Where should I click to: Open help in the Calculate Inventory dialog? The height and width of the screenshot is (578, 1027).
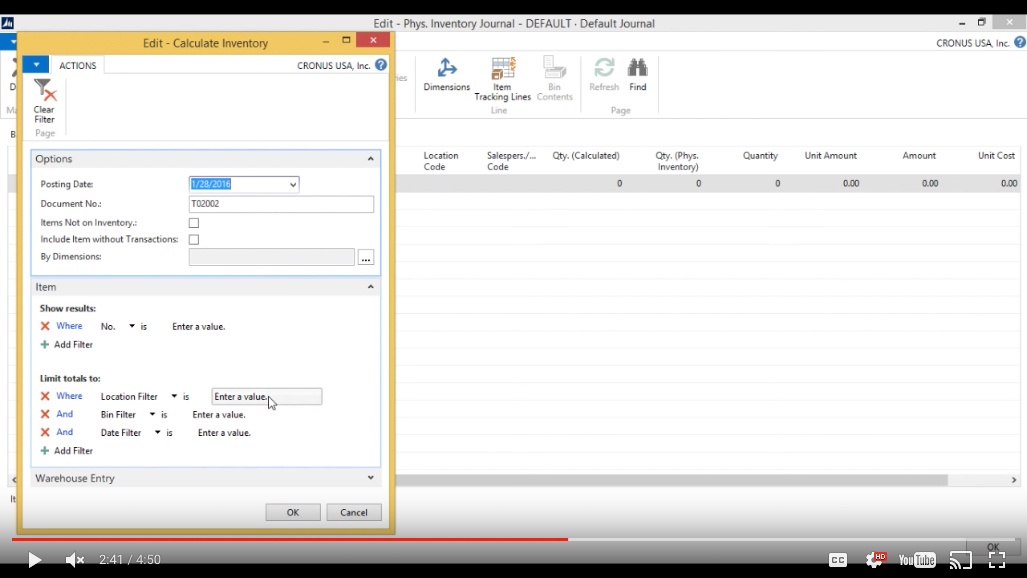381,65
